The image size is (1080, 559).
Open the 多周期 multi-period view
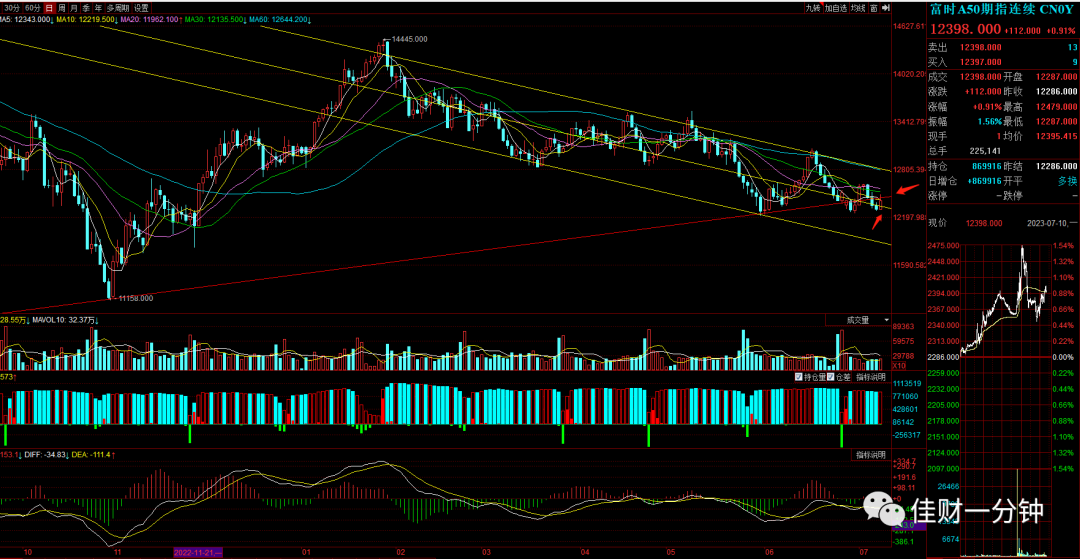[x=118, y=8]
